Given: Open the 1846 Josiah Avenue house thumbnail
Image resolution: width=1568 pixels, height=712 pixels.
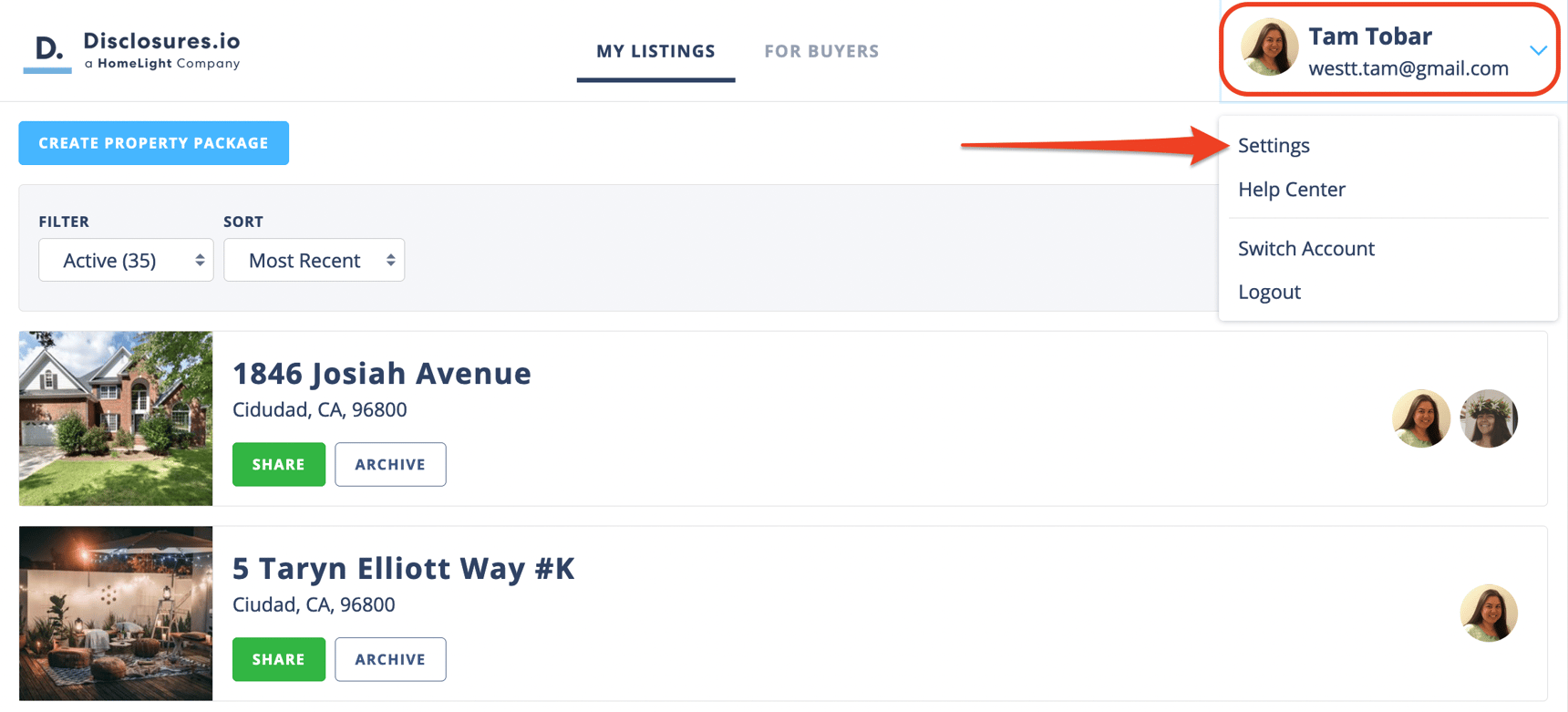Looking at the screenshot, I should tap(116, 418).
